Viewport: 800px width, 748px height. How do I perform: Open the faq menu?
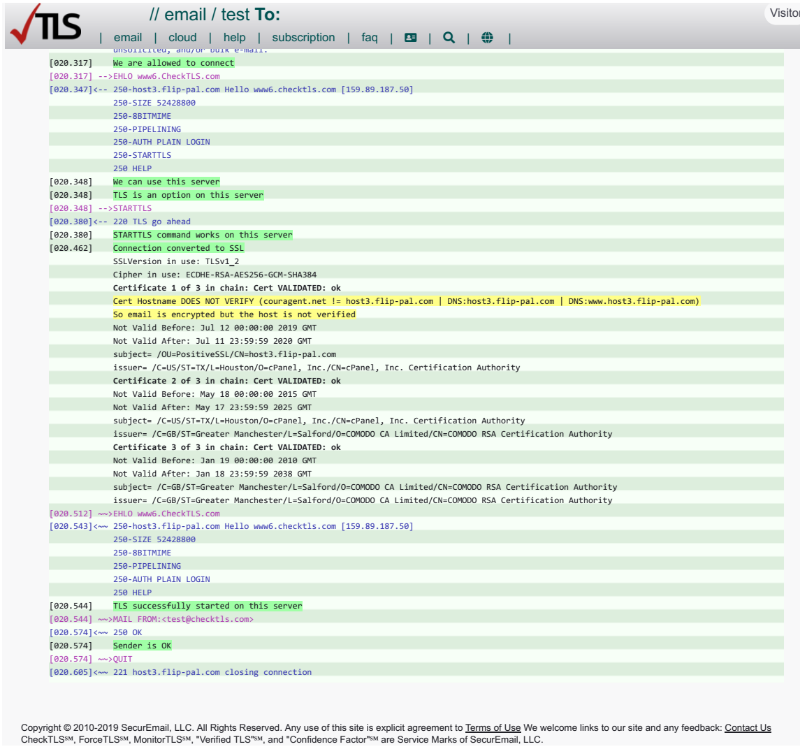coord(369,38)
